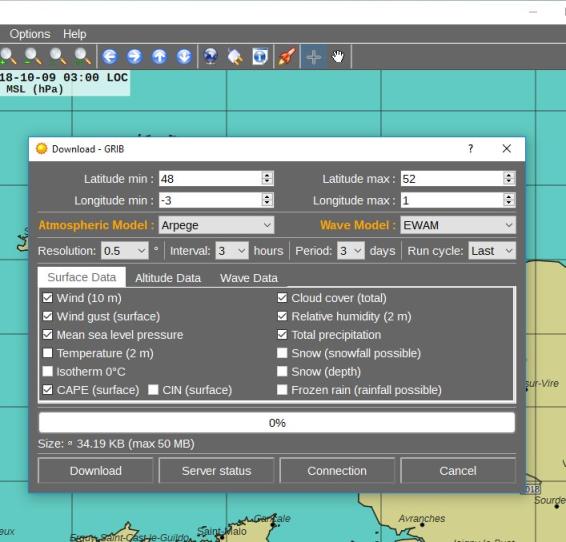
Task: Uncheck Total precipitation checkbox
Action: (x=282, y=335)
